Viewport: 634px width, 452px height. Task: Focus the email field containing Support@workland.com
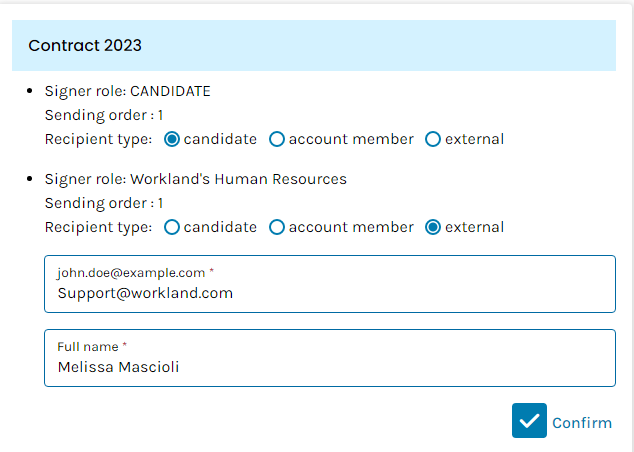330,293
